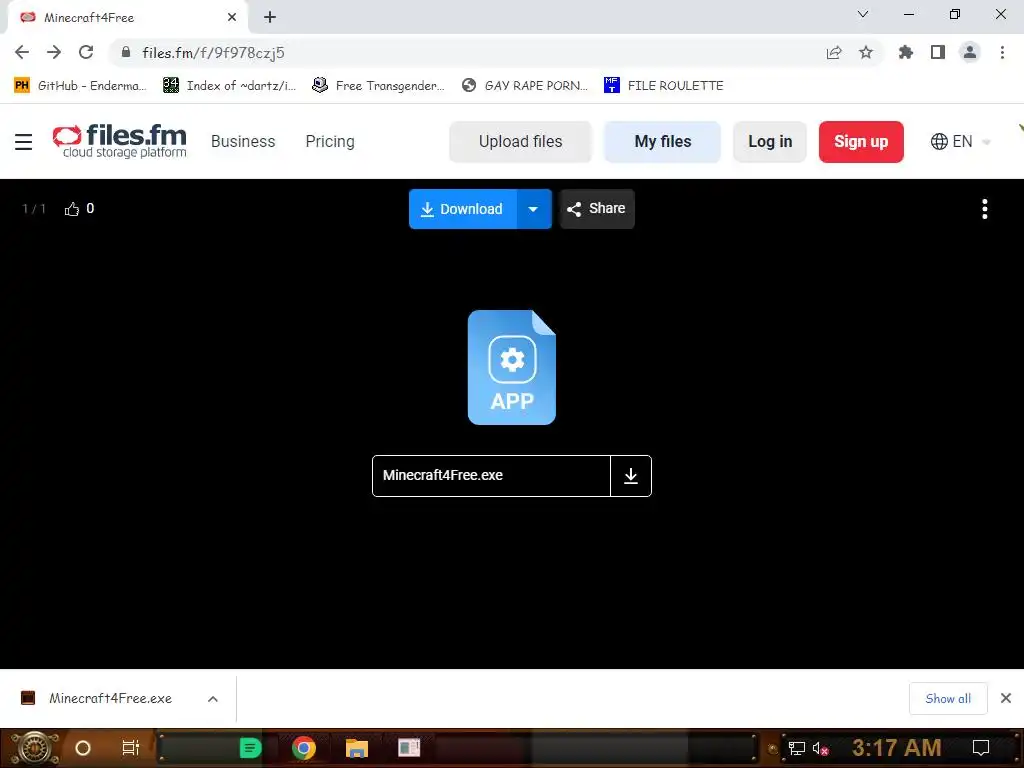Screen dimensions: 1024x768
Task: Close the Minecraft4Free tab
Action: tap(232, 18)
